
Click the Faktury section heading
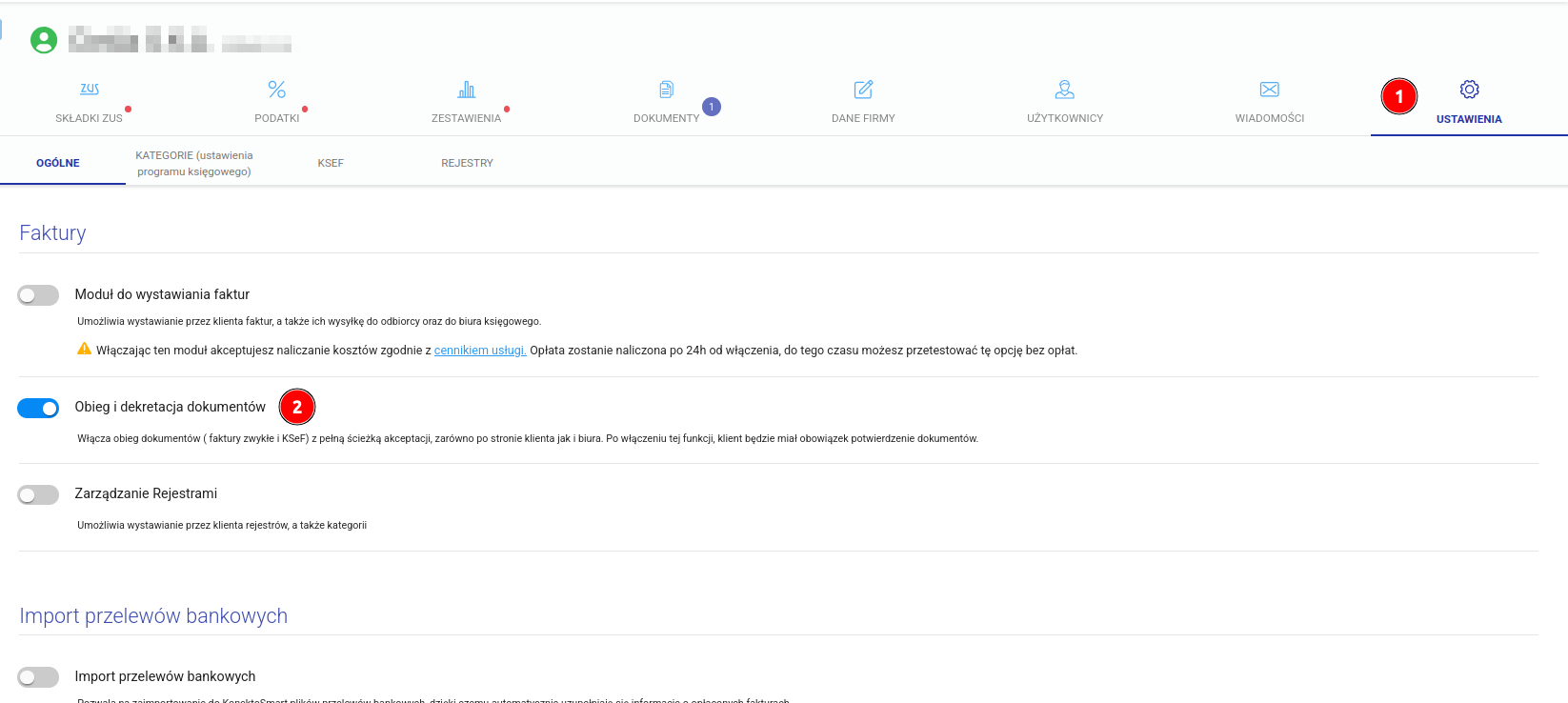[52, 233]
